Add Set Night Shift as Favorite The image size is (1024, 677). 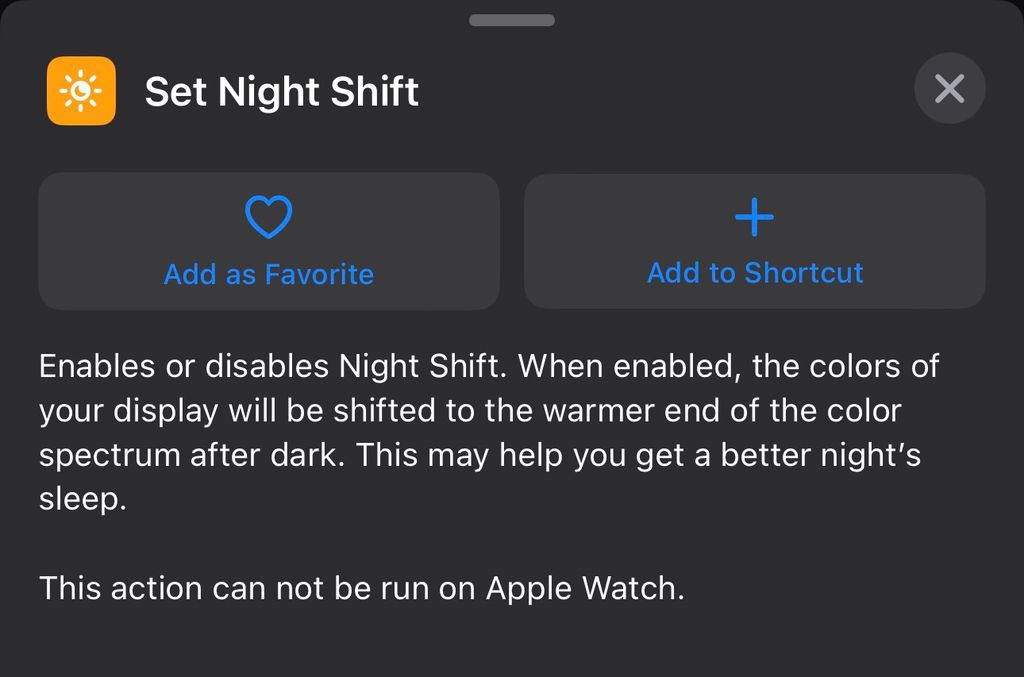click(x=269, y=241)
